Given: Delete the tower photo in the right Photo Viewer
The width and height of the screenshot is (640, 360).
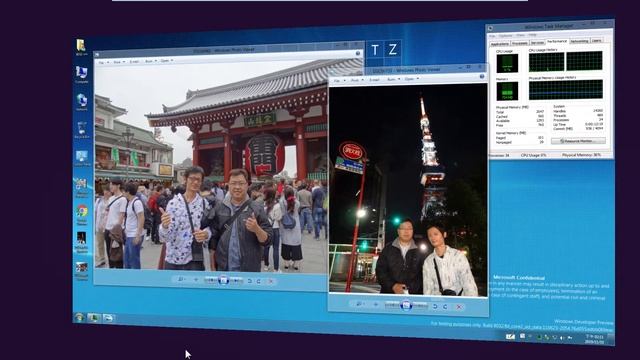Looking at the screenshot, I should click(459, 307).
